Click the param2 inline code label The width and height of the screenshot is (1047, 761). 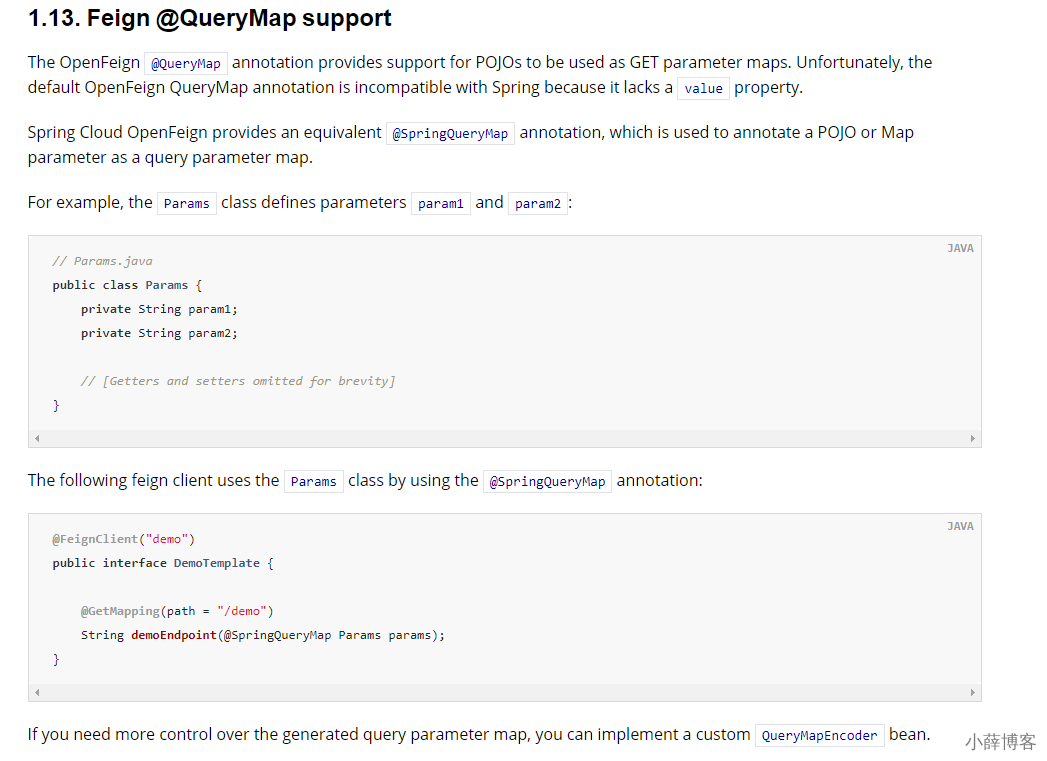(538, 204)
